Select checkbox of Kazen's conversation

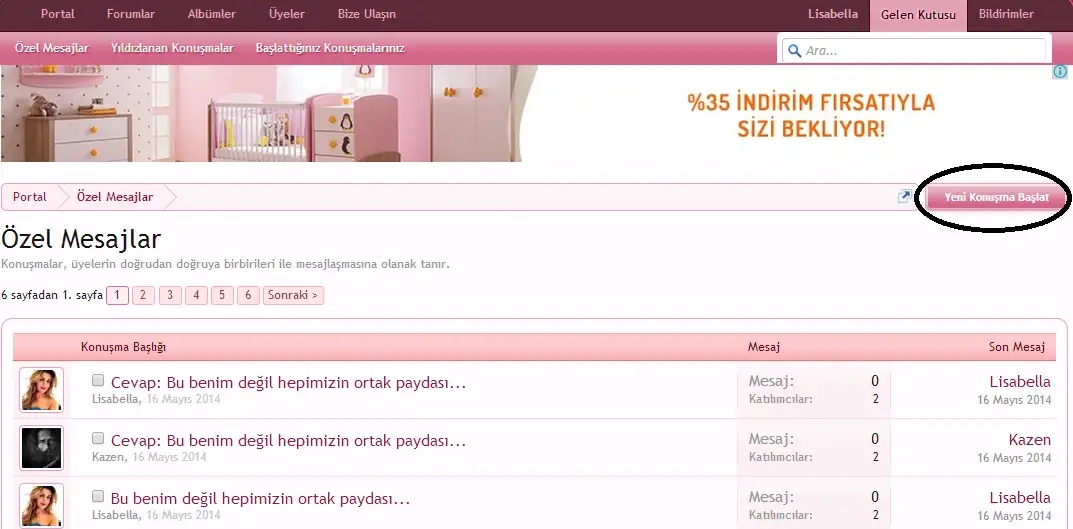click(98, 438)
